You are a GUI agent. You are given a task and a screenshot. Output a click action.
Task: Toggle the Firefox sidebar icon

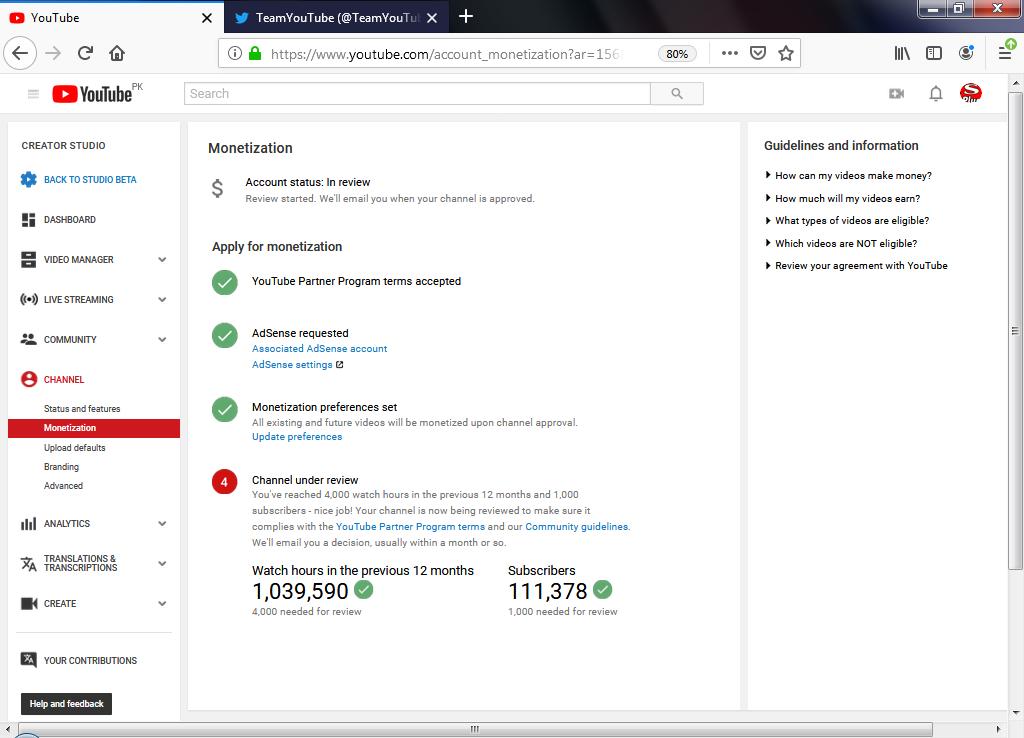tap(934, 53)
